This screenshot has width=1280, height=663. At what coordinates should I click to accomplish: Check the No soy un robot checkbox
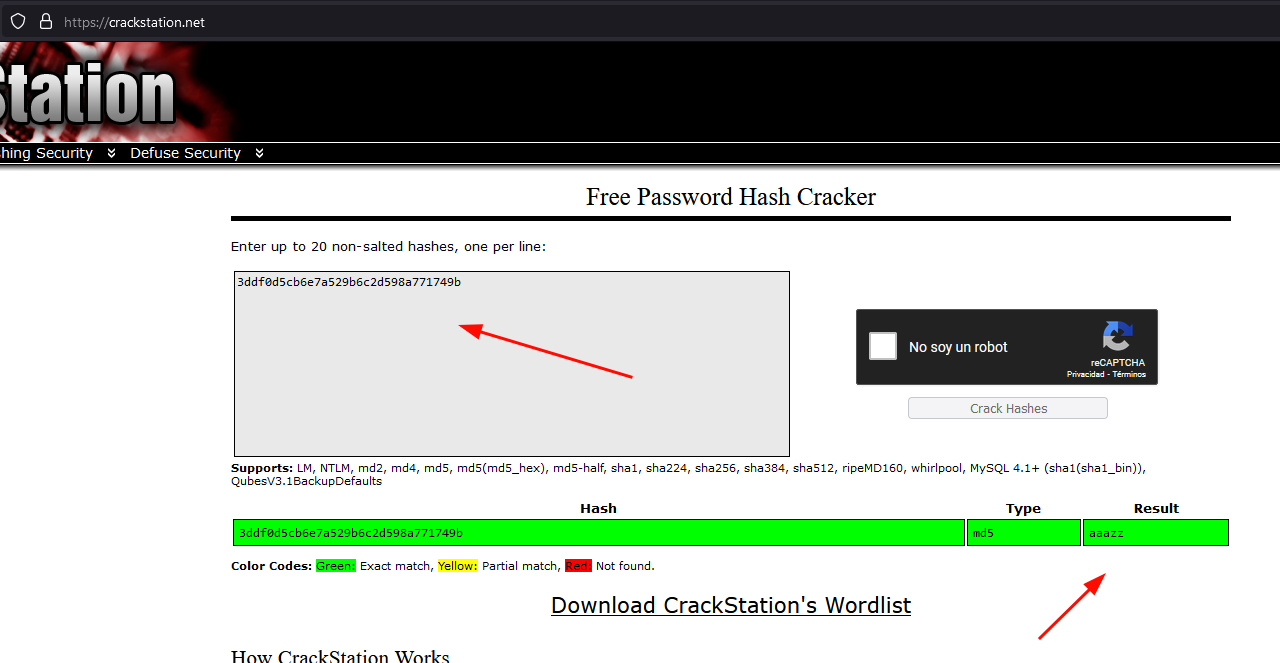883,346
